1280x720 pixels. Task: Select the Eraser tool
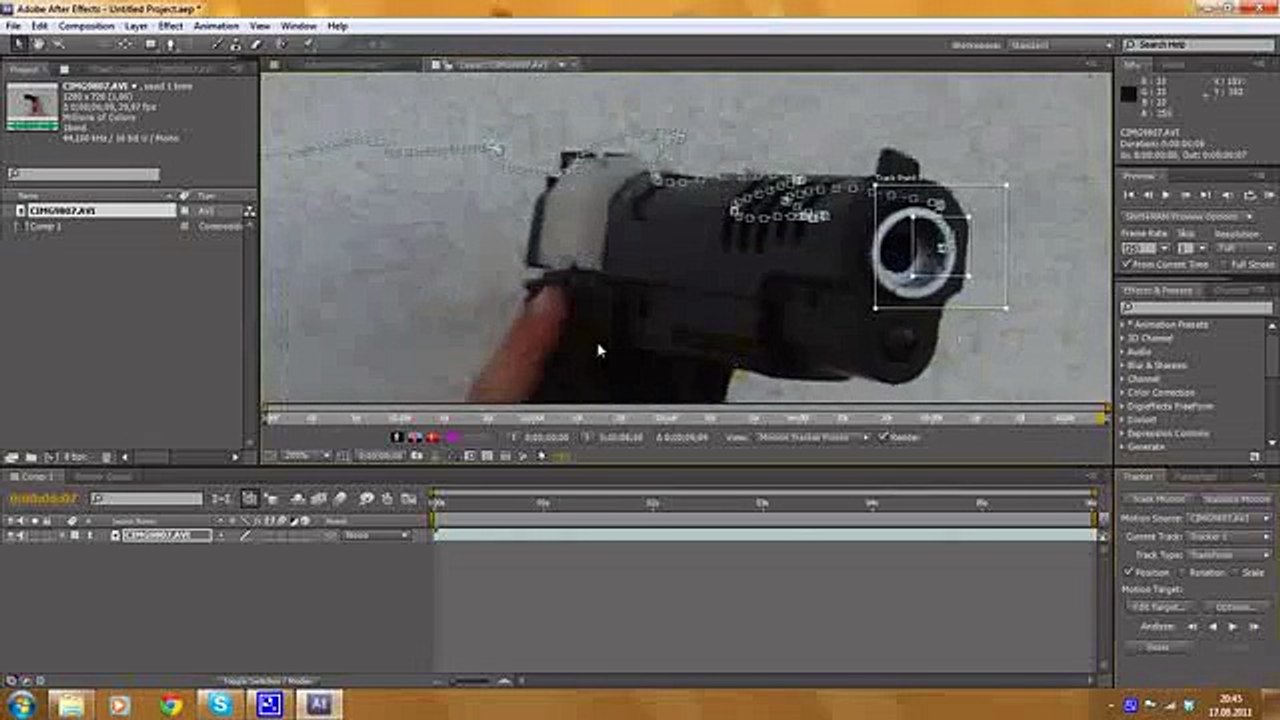(x=256, y=44)
